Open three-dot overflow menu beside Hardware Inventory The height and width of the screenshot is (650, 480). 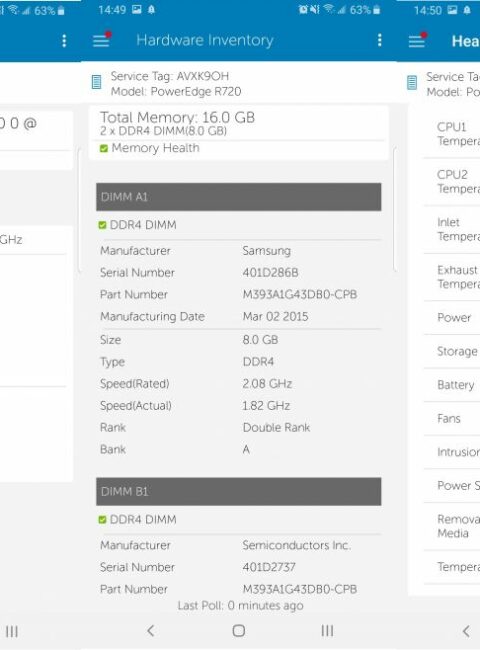(x=379, y=40)
